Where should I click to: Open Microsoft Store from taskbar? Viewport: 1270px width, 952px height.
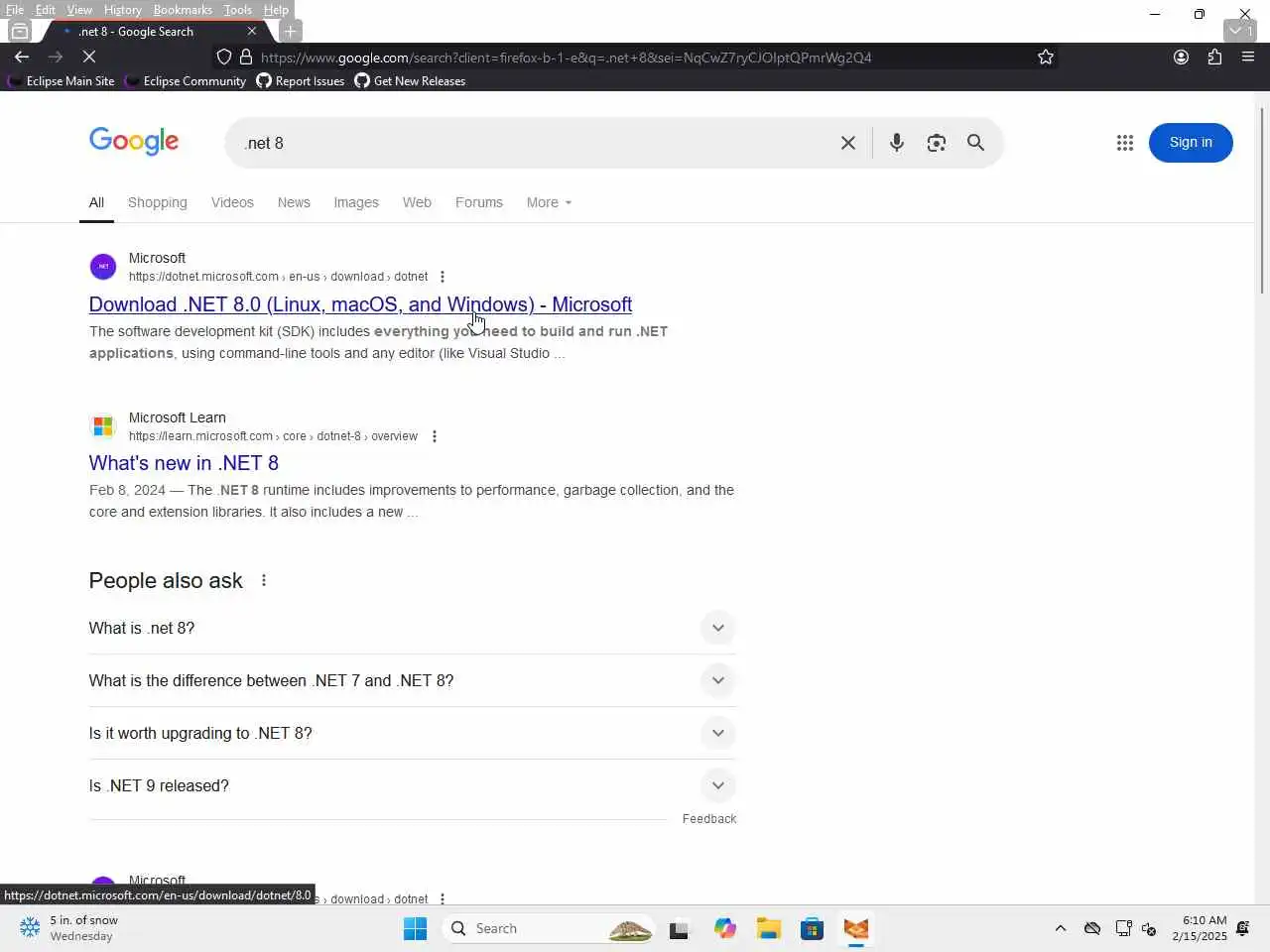(x=813, y=928)
